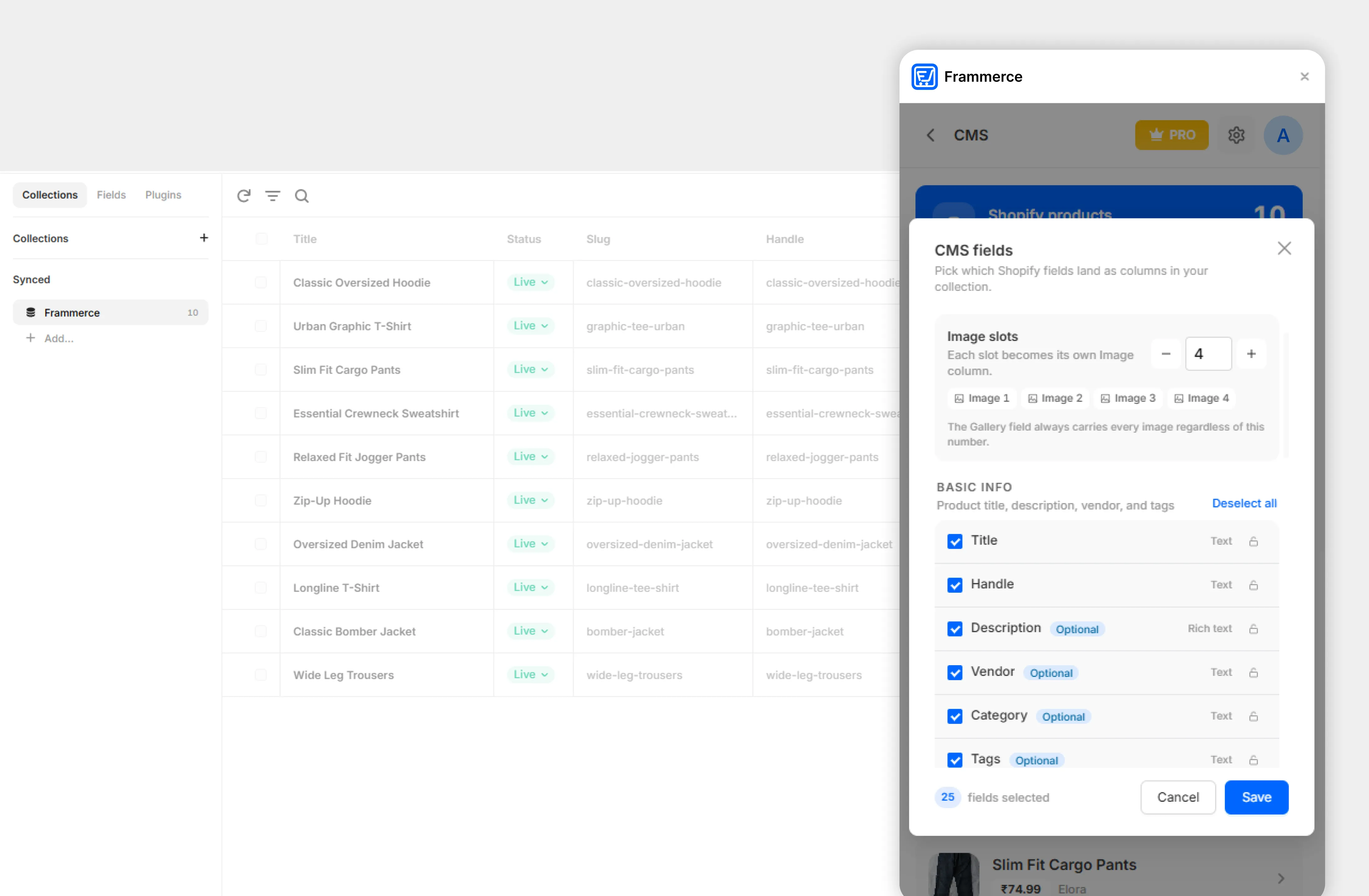1369x896 pixels.
Task: Add a new collection with the plus icon
Action: [x=203, y=238]
